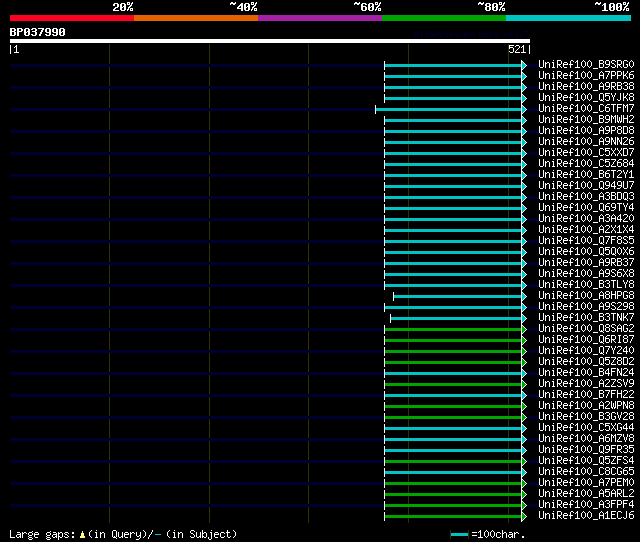
Task: Open UniRef100_Q5Q0X6 label
Action: pyautogui.click(x=586, y=252)
